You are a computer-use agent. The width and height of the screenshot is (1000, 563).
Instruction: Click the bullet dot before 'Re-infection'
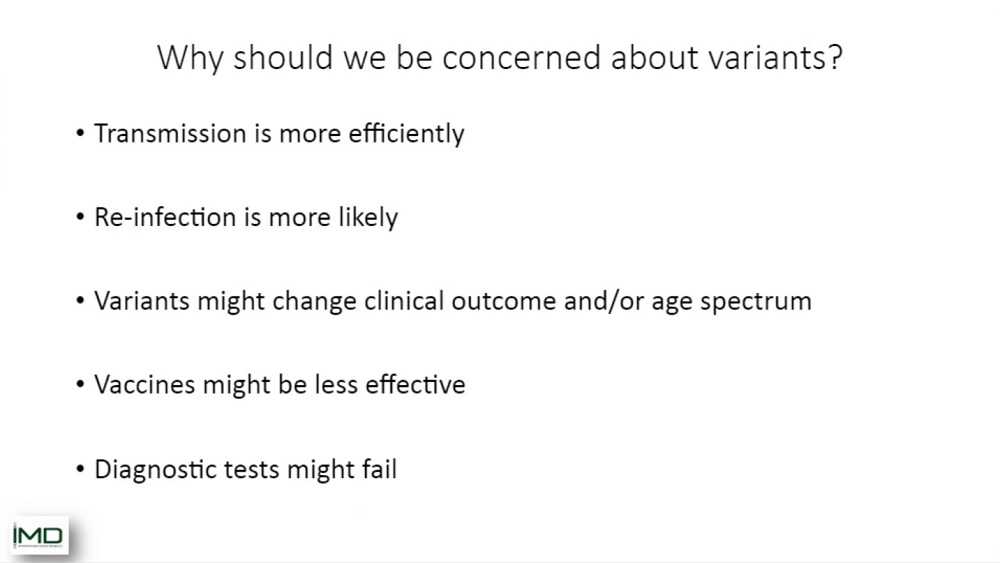pyautogui.click(x=80, y=217)
